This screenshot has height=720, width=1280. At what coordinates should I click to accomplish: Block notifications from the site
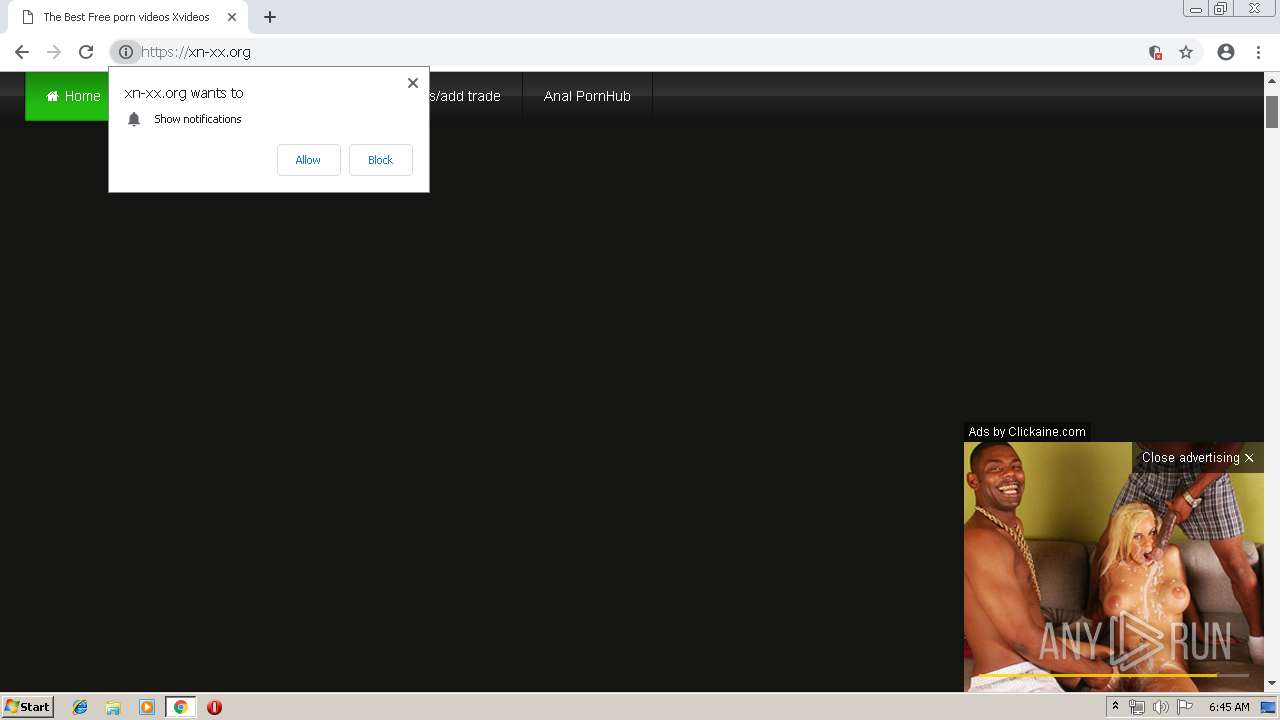point(380,160)
